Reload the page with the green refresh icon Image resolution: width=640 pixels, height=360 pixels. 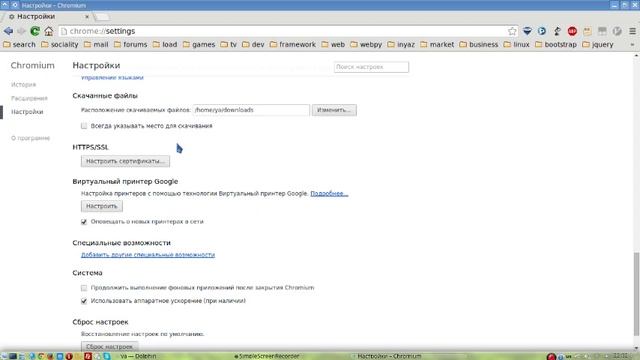[35, 31]
